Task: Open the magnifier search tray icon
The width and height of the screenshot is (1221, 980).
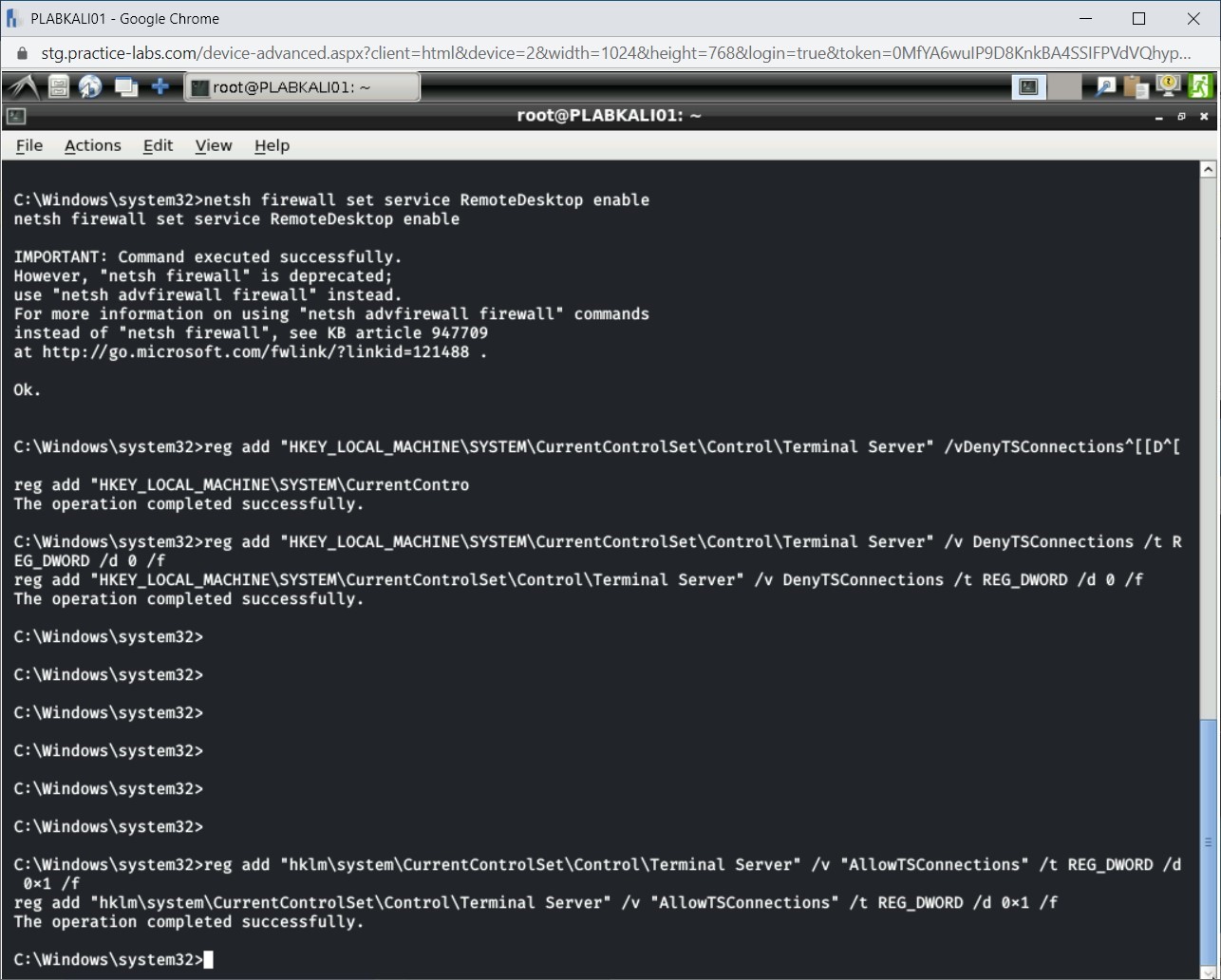Action: [x=1105, y=87]
